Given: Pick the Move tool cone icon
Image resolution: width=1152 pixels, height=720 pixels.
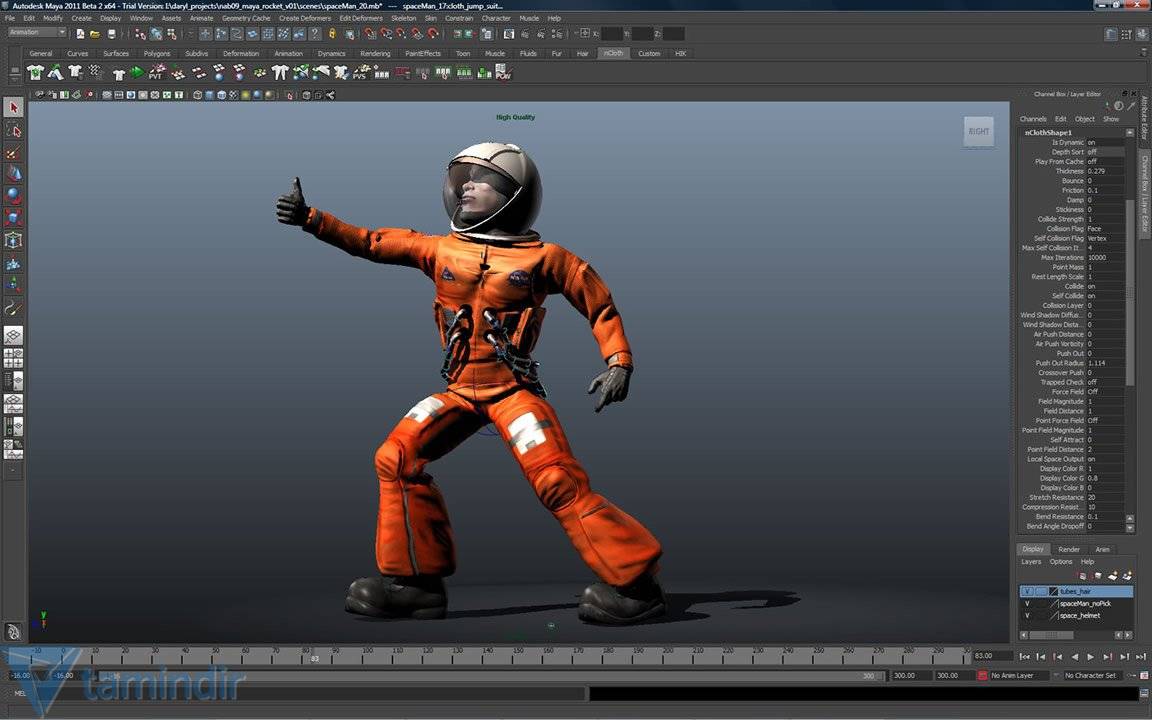Looking at the screenshot, I should pos(13,174).
